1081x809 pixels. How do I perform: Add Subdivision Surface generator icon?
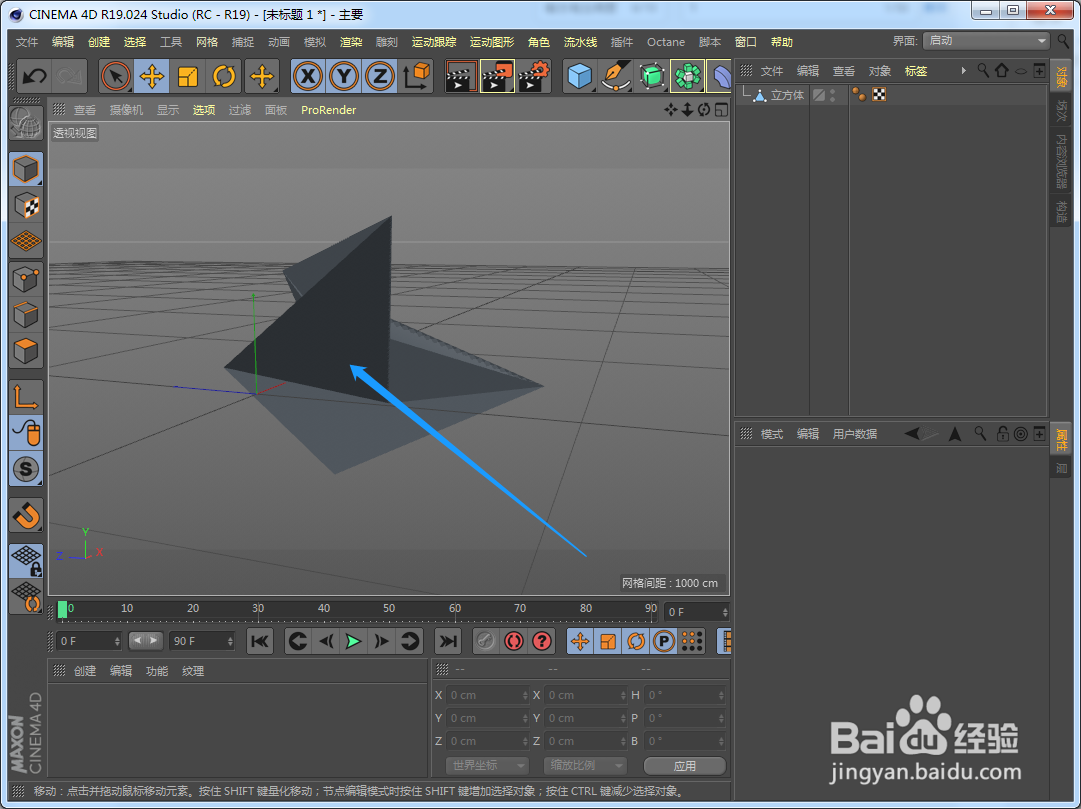pyautogui.click(x=651, y=77)
